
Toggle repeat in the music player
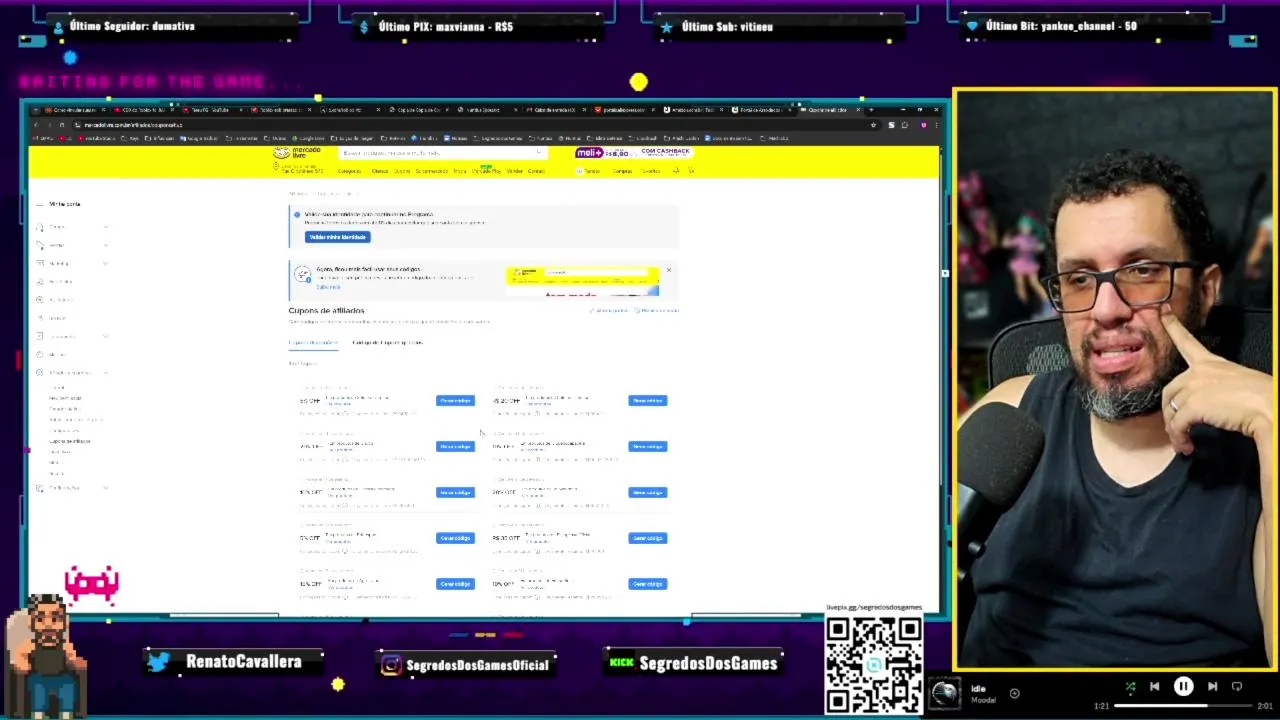click(1237, 687)
